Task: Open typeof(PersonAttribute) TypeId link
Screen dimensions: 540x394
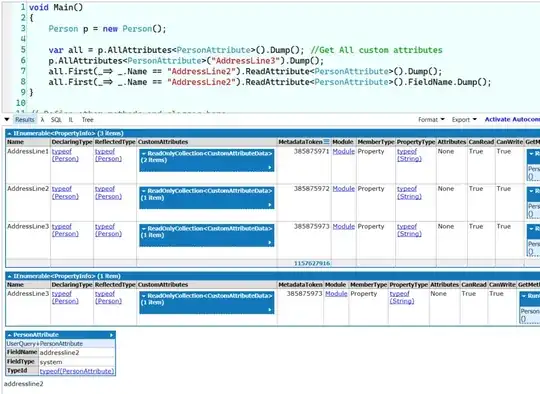Action: coord(76,371)
